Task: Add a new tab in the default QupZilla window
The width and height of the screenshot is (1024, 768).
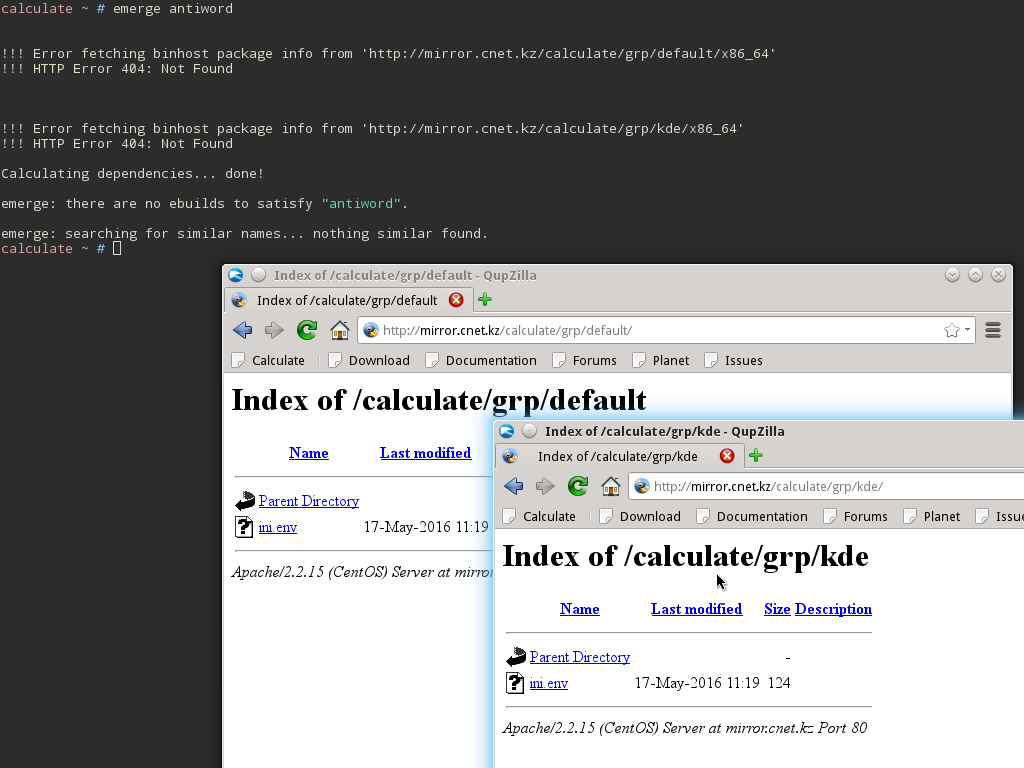Action: 485,300
